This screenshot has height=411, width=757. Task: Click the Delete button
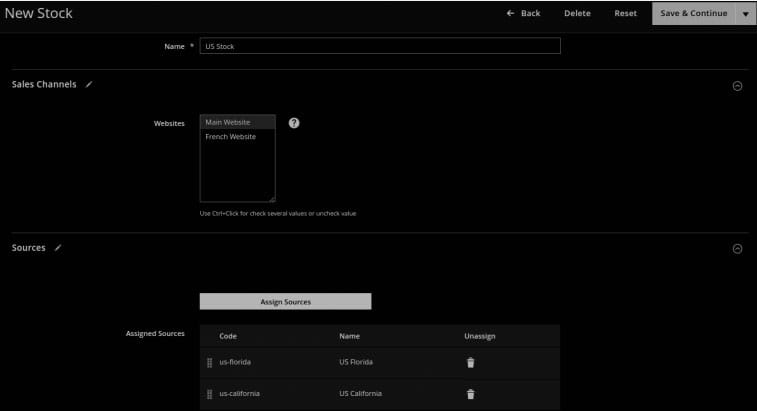pos(577,13)
